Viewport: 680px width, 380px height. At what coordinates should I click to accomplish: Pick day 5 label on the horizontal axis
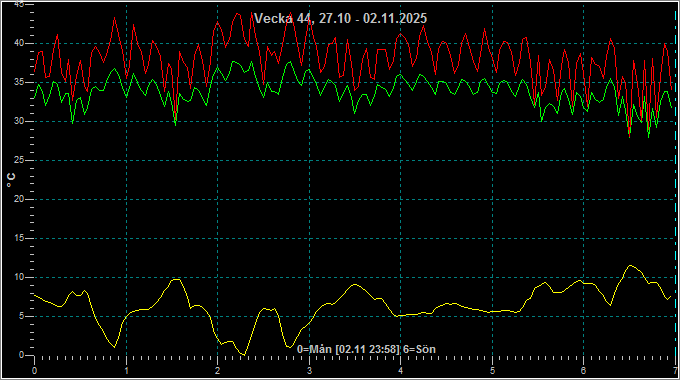click(492, 371)
